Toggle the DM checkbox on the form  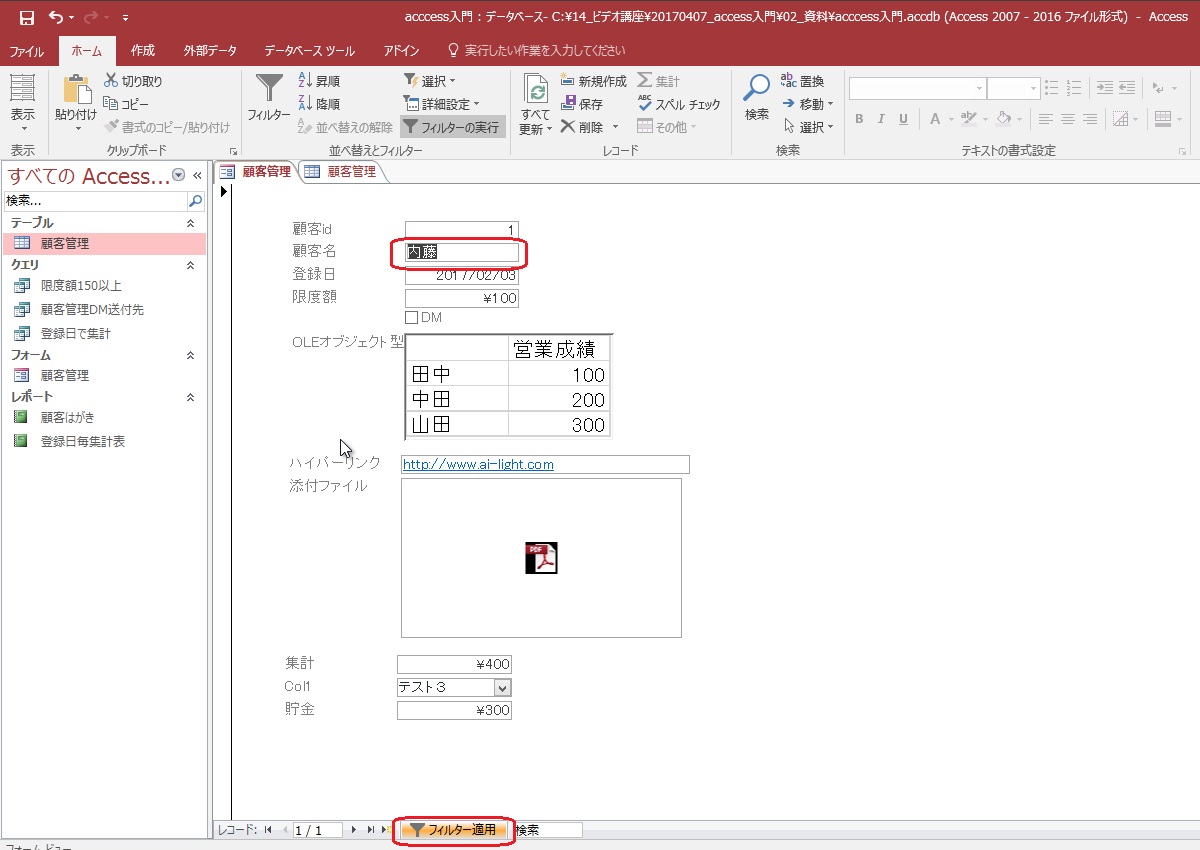(x=411, y=318)
